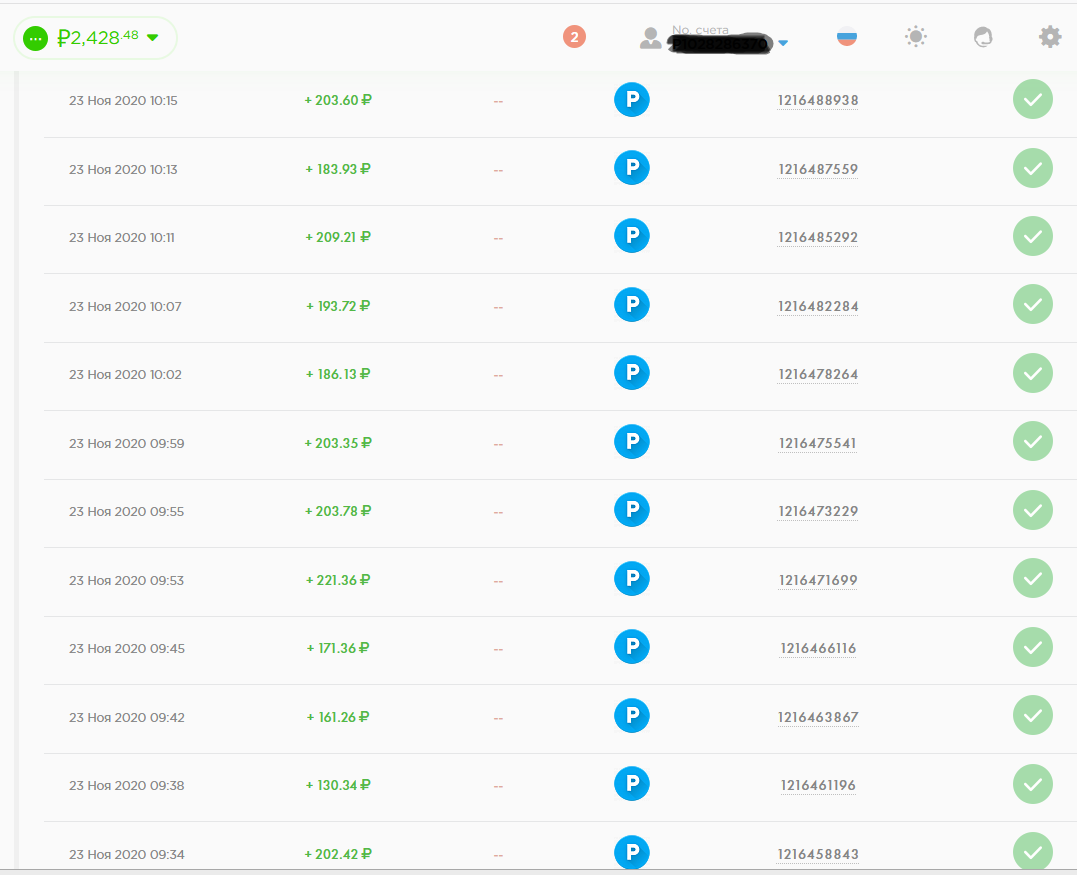Screen dimensions: 1077x875
Task: Click the success checkmark for +203.35 ₽
Action: (1032, 441)
